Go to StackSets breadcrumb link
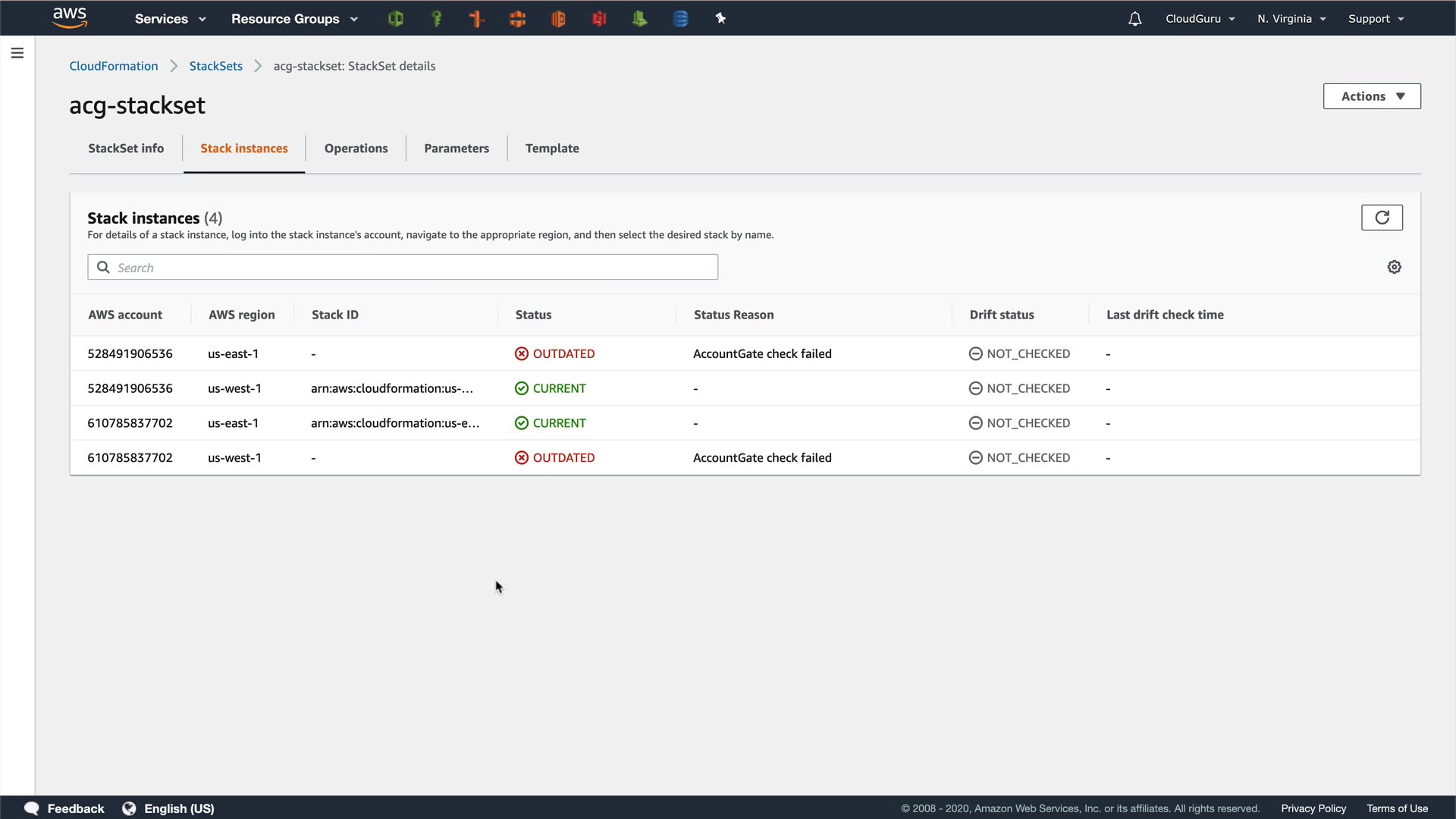Image resolution: width=1456 pixels, height=819 pixels. (216, 66)
